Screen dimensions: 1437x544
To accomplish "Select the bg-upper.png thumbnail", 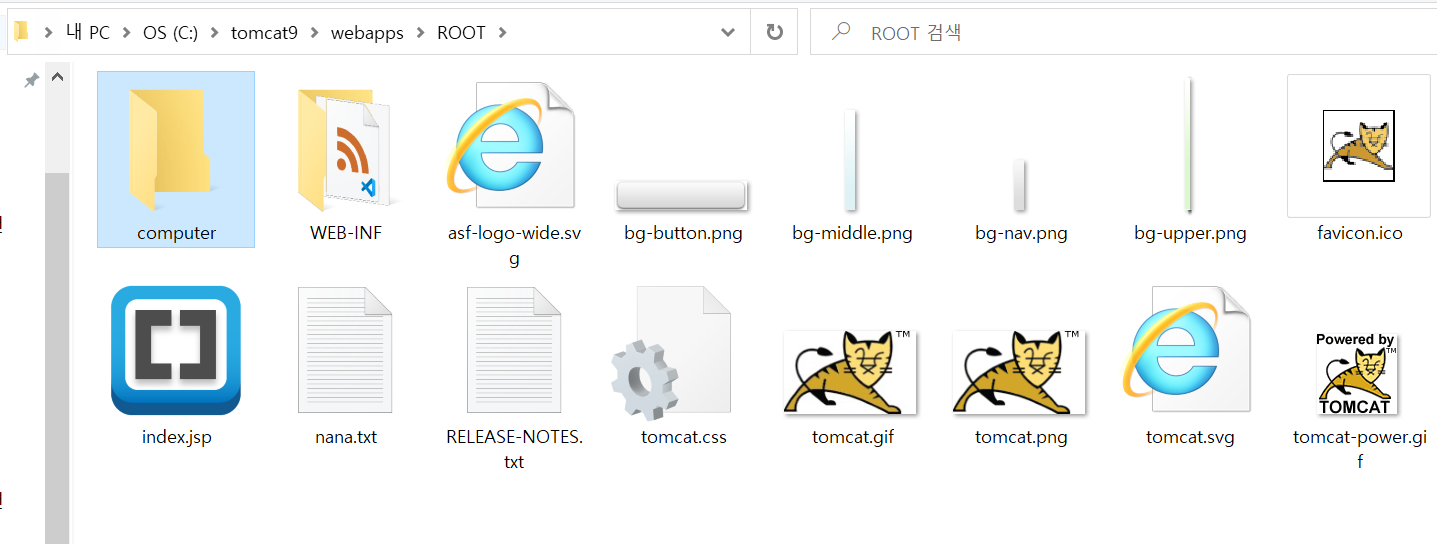I will 1188,146.
